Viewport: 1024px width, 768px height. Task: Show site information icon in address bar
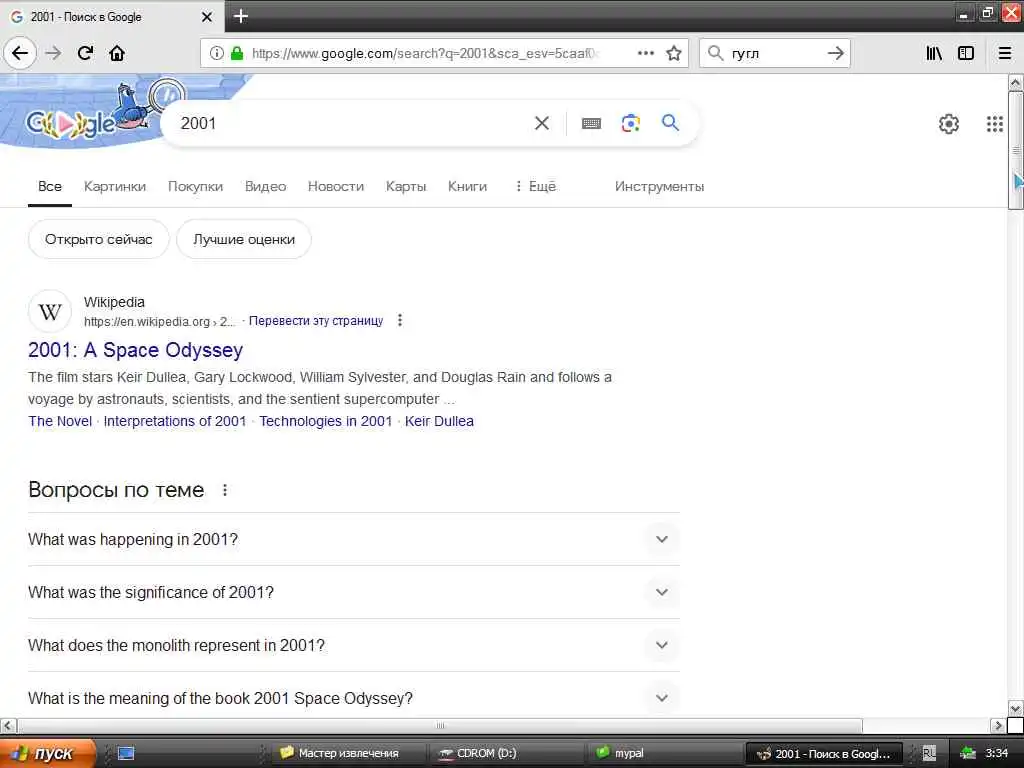coord(216,53)
